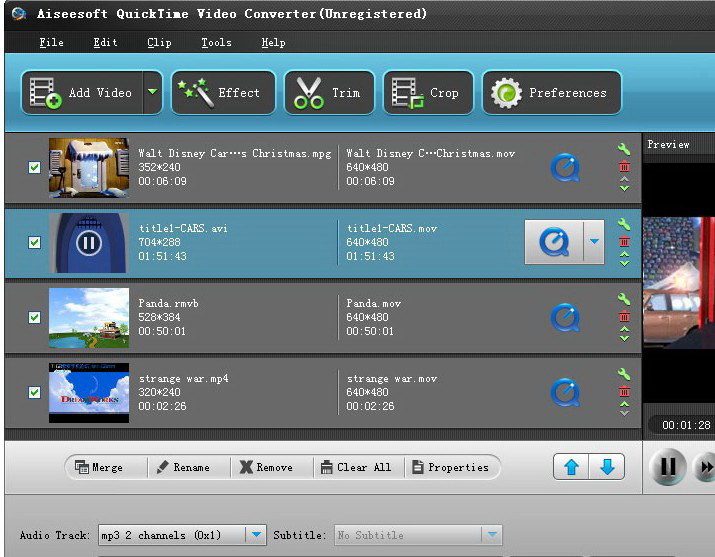The width and height of the screenshot is (715, 557).
Task: Open the Clip menu
Action: (x=159, y=42)
